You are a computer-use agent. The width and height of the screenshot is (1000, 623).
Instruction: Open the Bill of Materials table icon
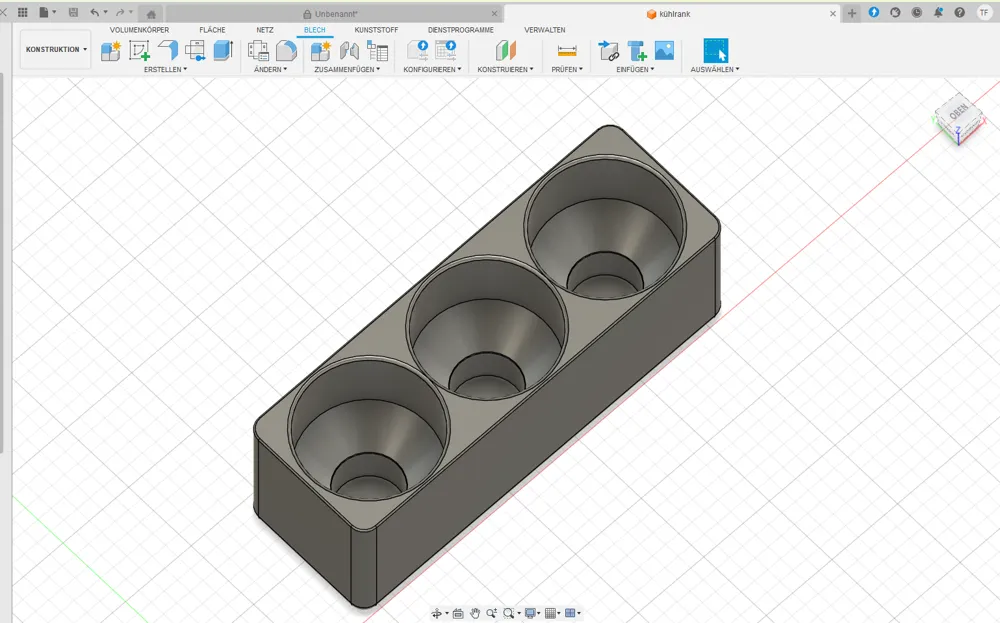point(378,50)
